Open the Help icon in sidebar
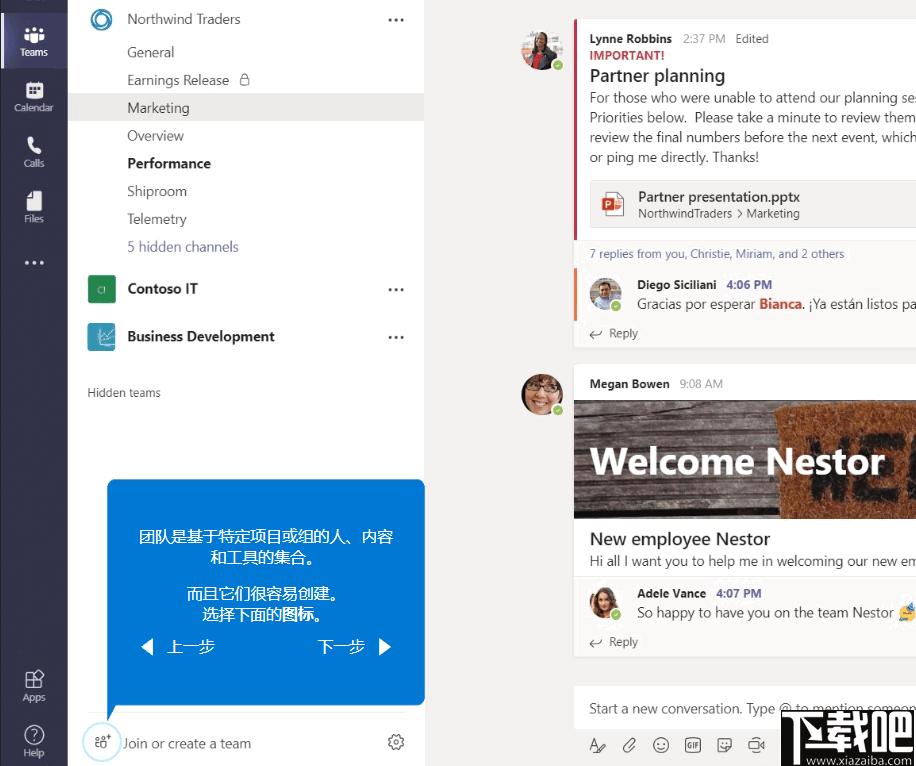Screen dimensions: 916x766 (x=34, y=741)
